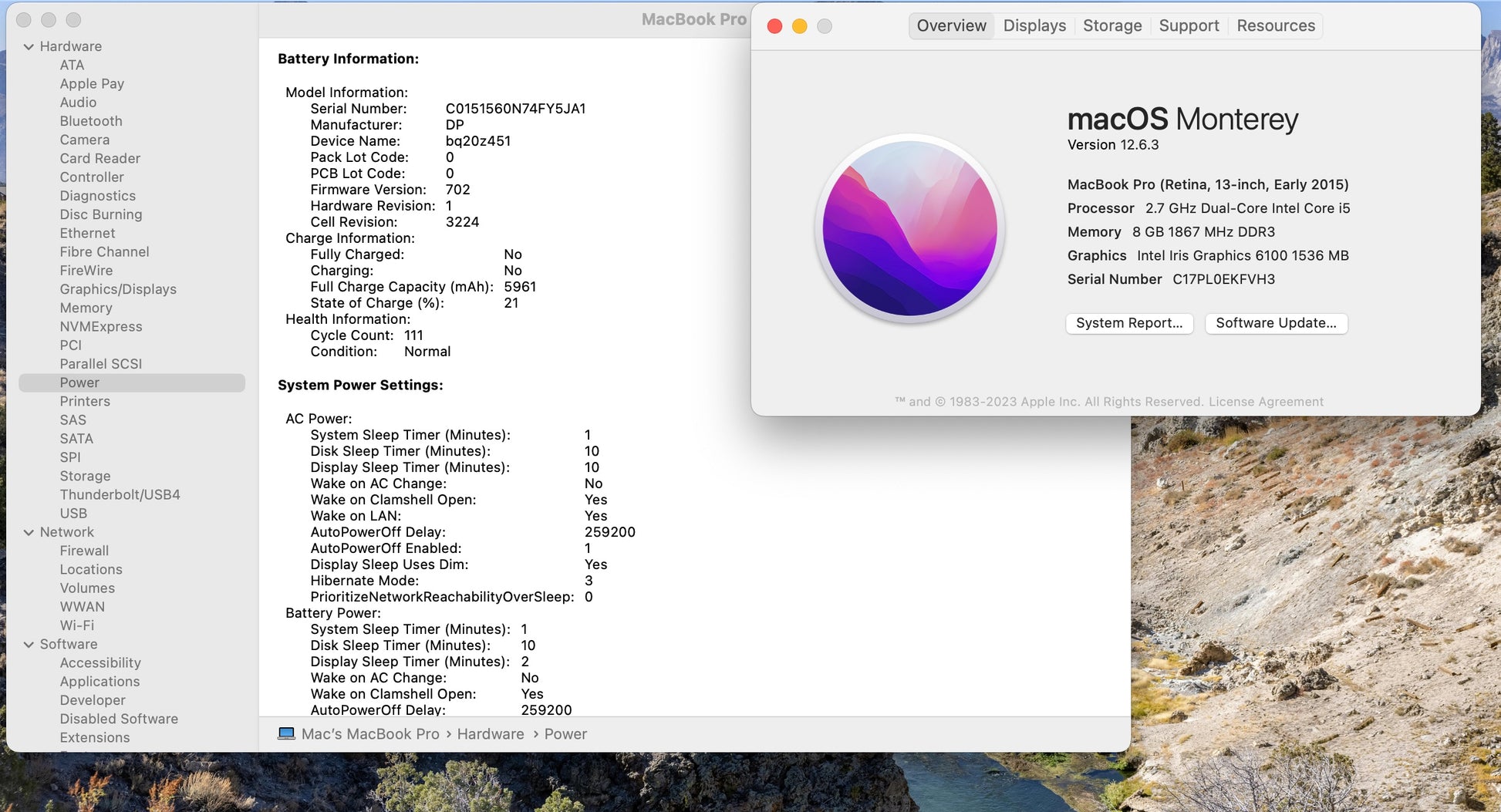Choose Applications under Software

[x=100, y=682]
